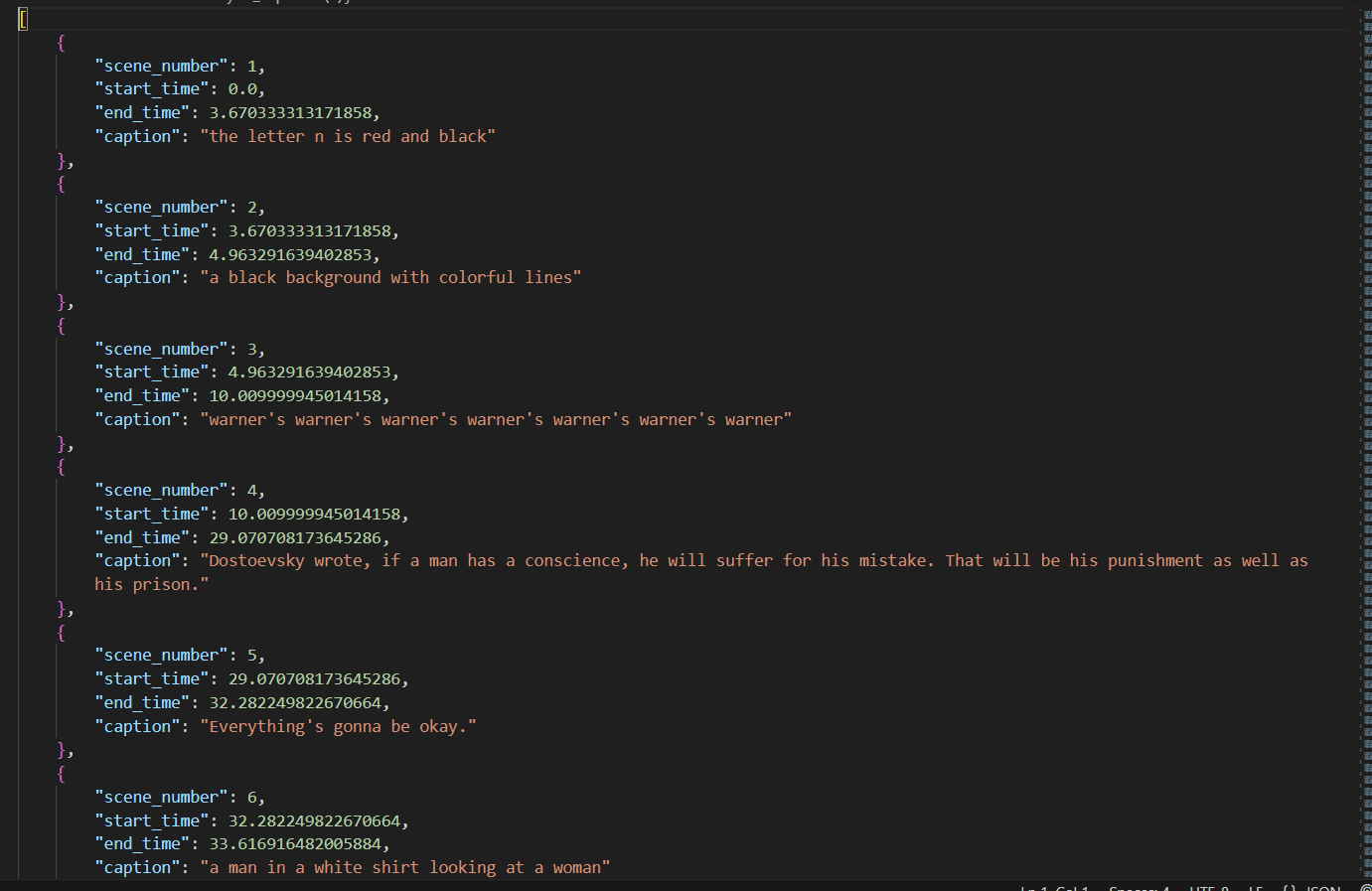Click scene 6's start_time value 32.282249822670664
The image size is (1372, 891).
click(315, 820)
